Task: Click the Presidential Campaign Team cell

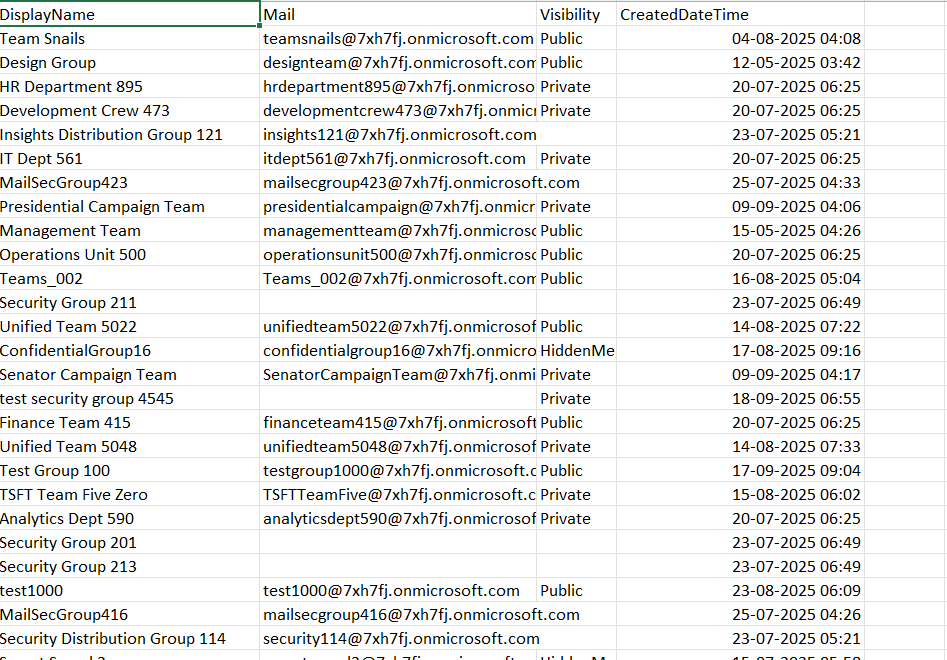Action: 129,207
